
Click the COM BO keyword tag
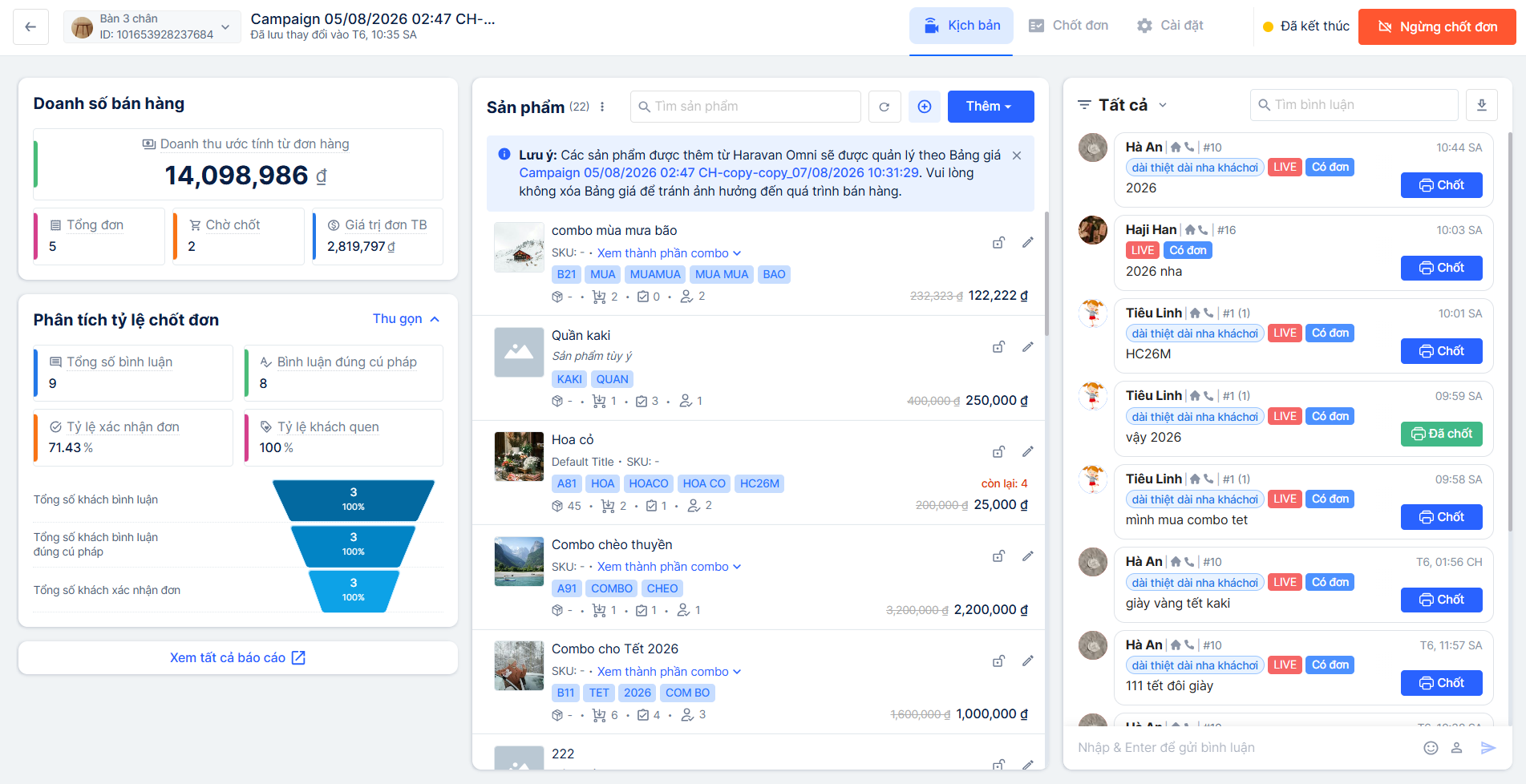pos(687,693)
